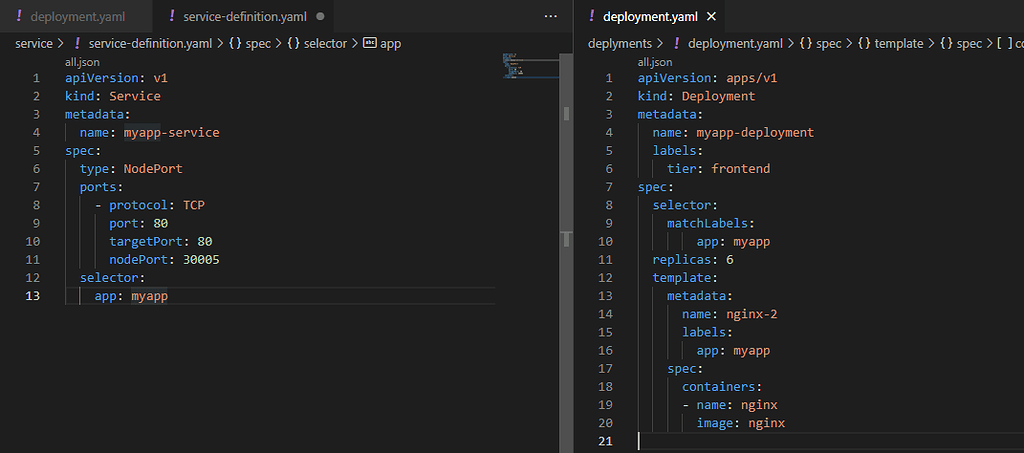
Task: Open service-definition.yaml breadcrumb dropdown
Action: point(150,43)
